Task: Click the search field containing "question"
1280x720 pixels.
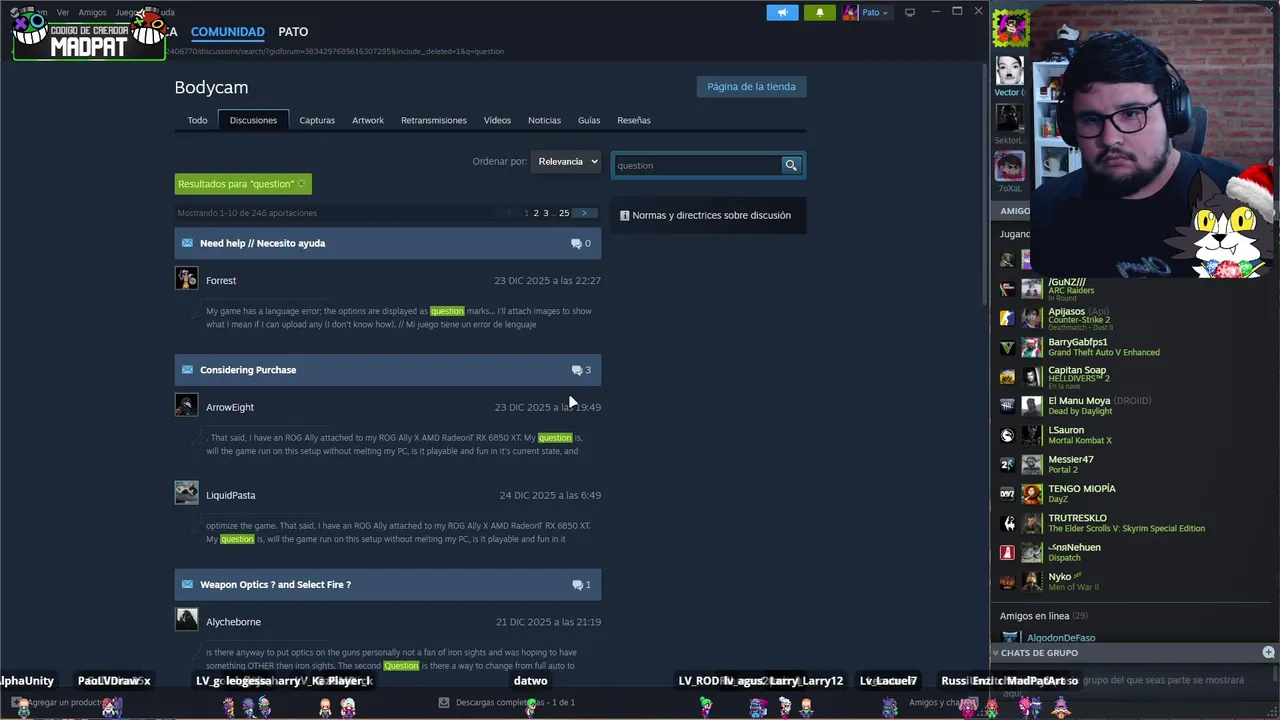Action: tap(696, 165)
